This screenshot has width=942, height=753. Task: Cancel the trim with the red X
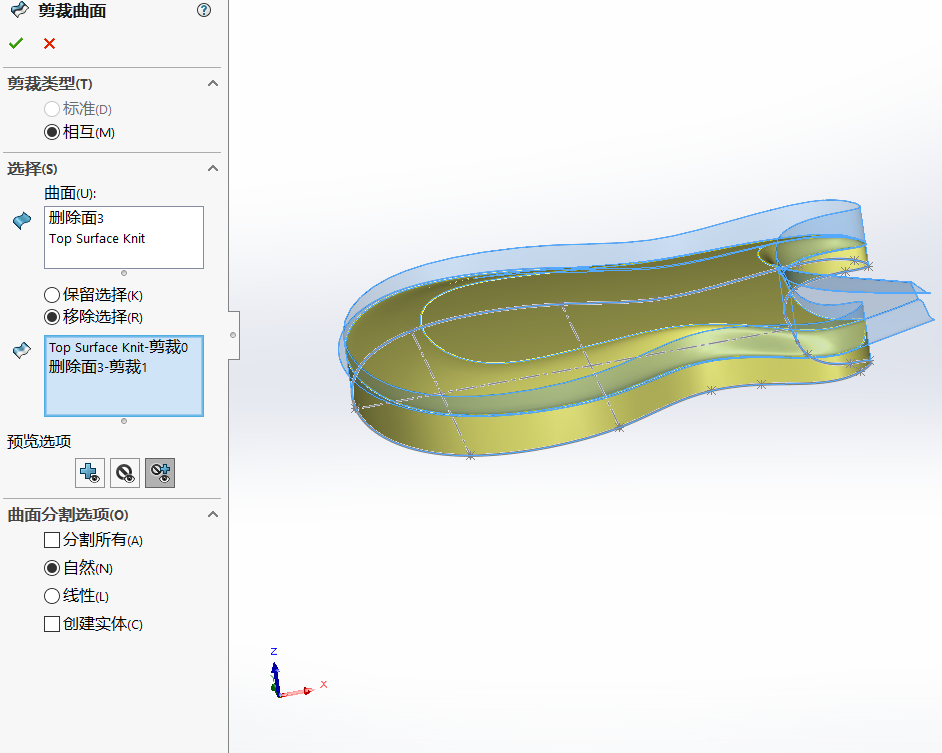49,43
